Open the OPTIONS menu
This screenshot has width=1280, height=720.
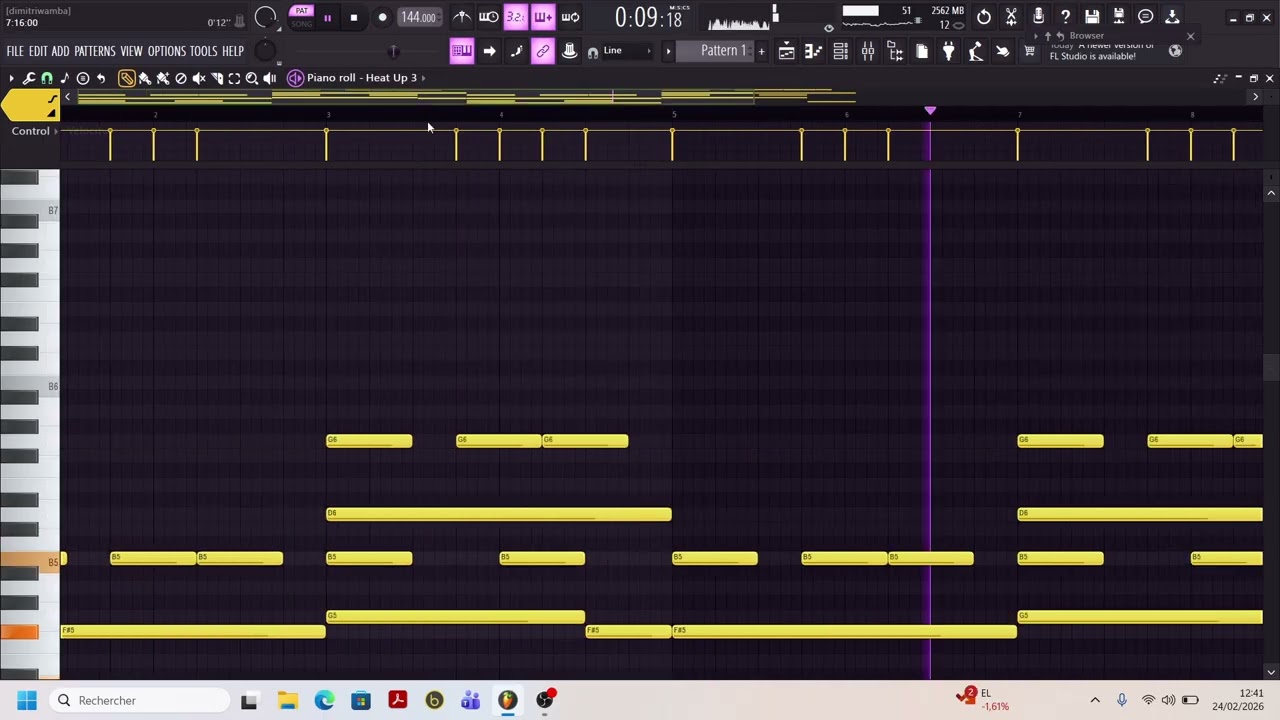point(167,51)
